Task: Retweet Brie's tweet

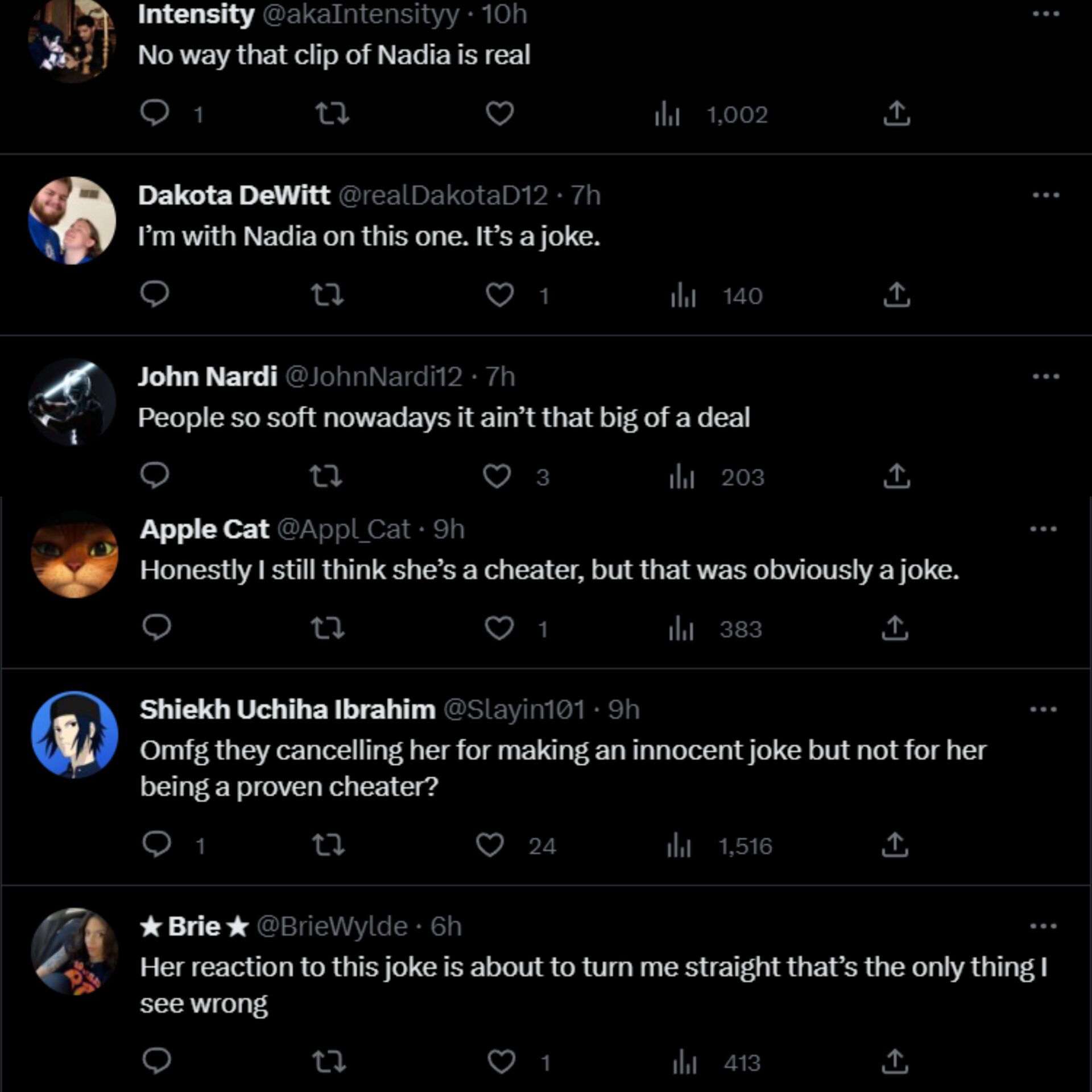Action: tap(329, 1062)
